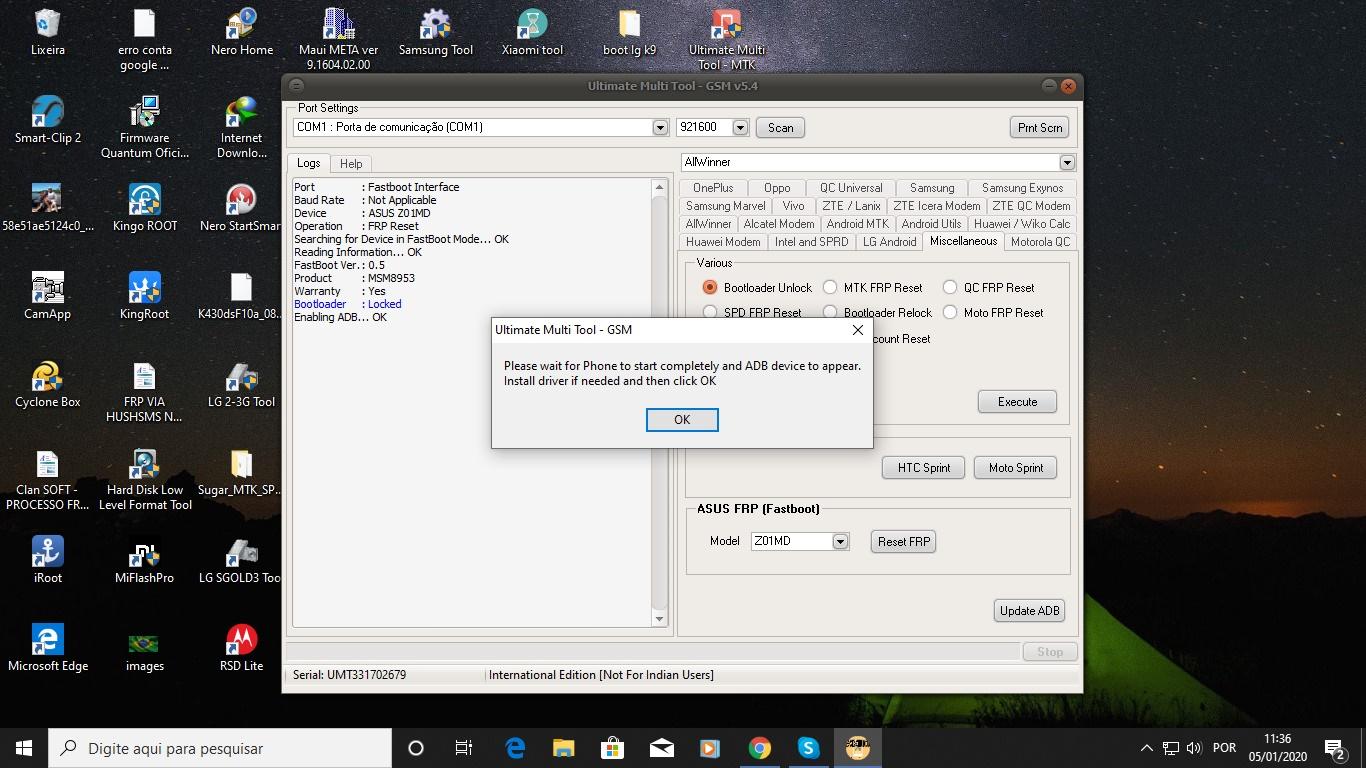This screenshot has width=1366, height=768.
Task: Open Firmware Quantum Oficial desktop icon
Action: tap(144, 128)
